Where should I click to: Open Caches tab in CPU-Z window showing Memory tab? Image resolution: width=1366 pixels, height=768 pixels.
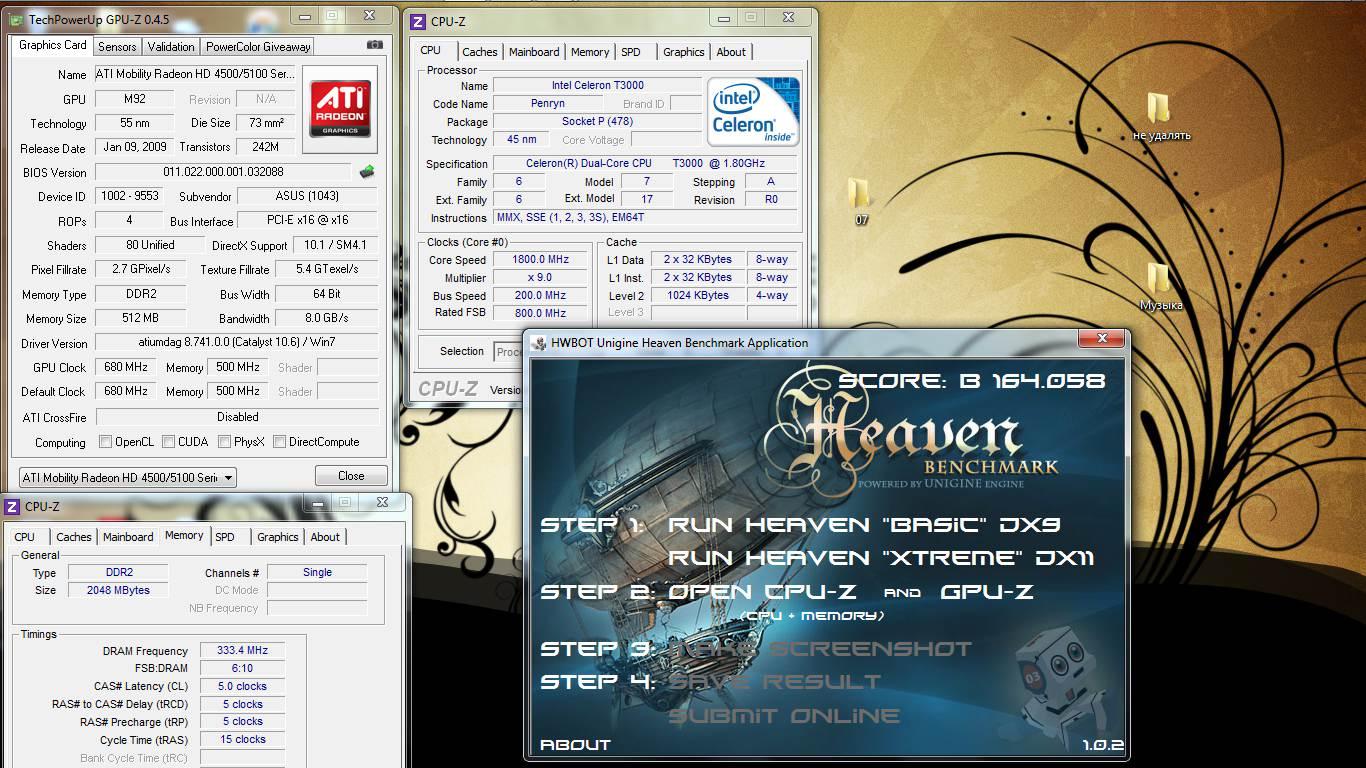pyautogui.click(x=74, y=537)
